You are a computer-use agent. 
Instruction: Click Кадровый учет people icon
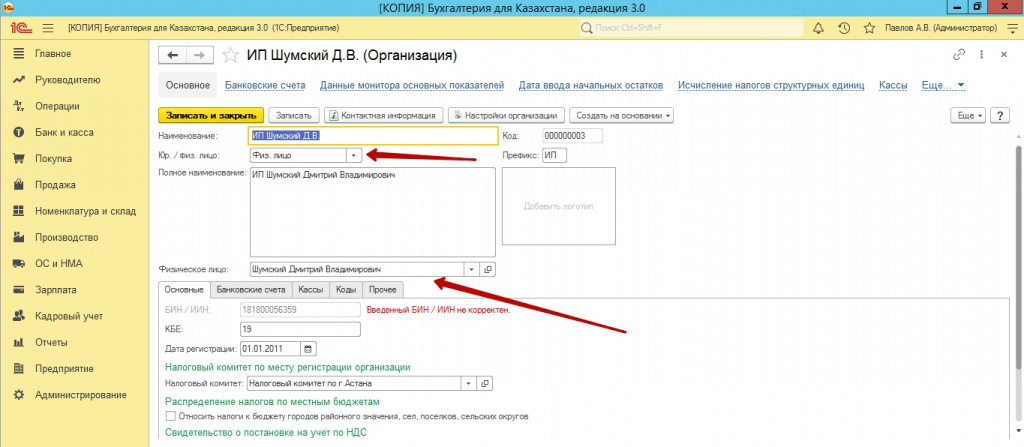pyautogui.click(x=19, y=316)
